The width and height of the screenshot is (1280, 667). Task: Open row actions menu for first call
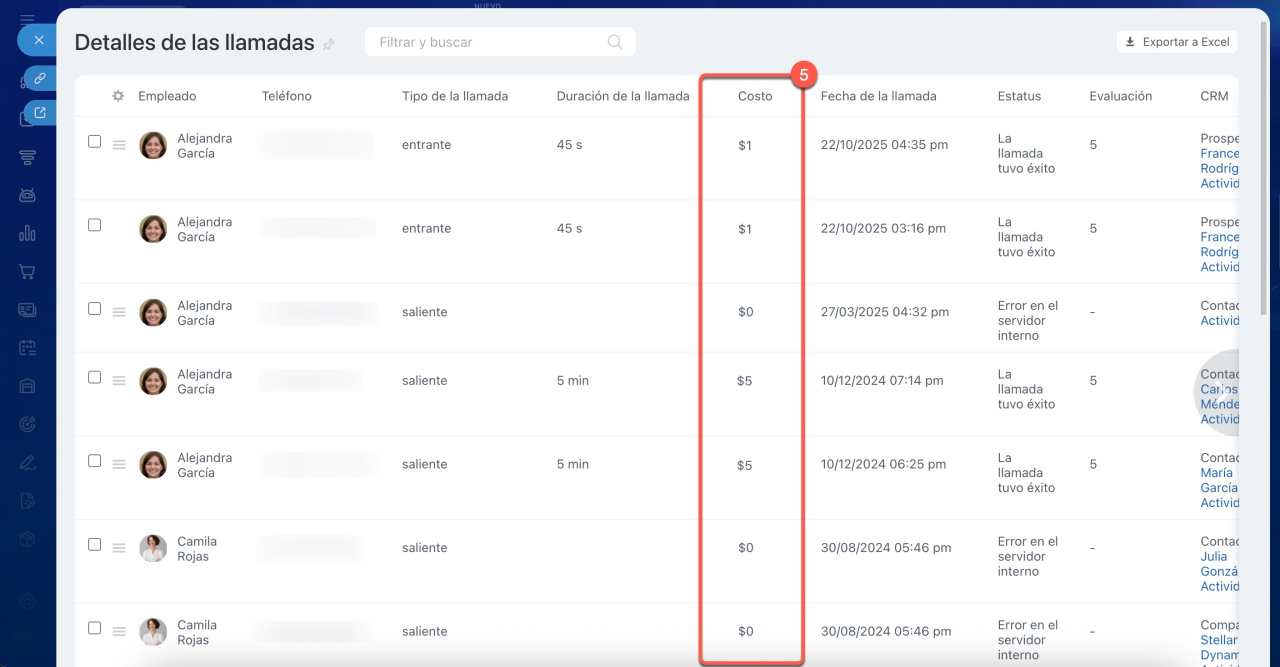pos(119,145)
